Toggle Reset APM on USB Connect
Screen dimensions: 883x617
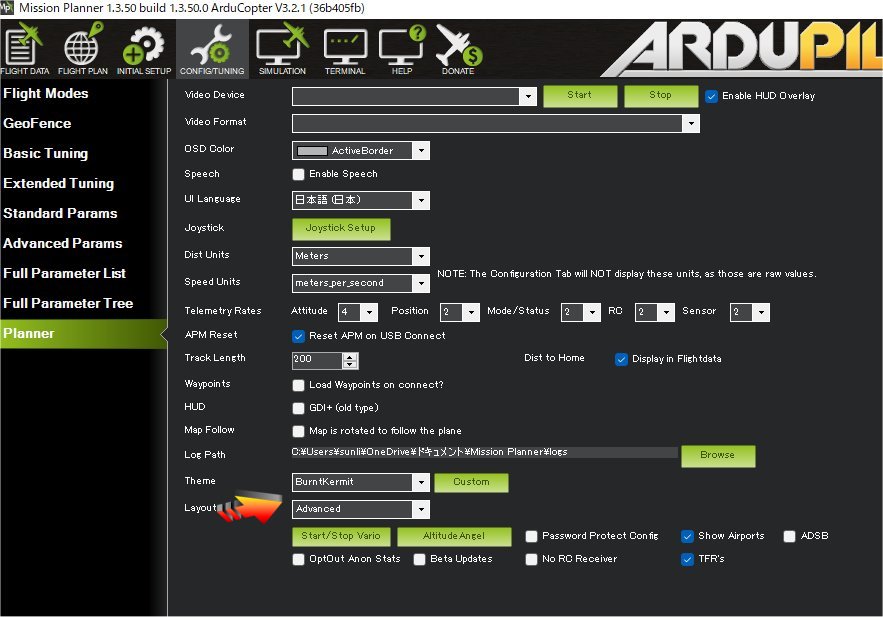[298, 336]
